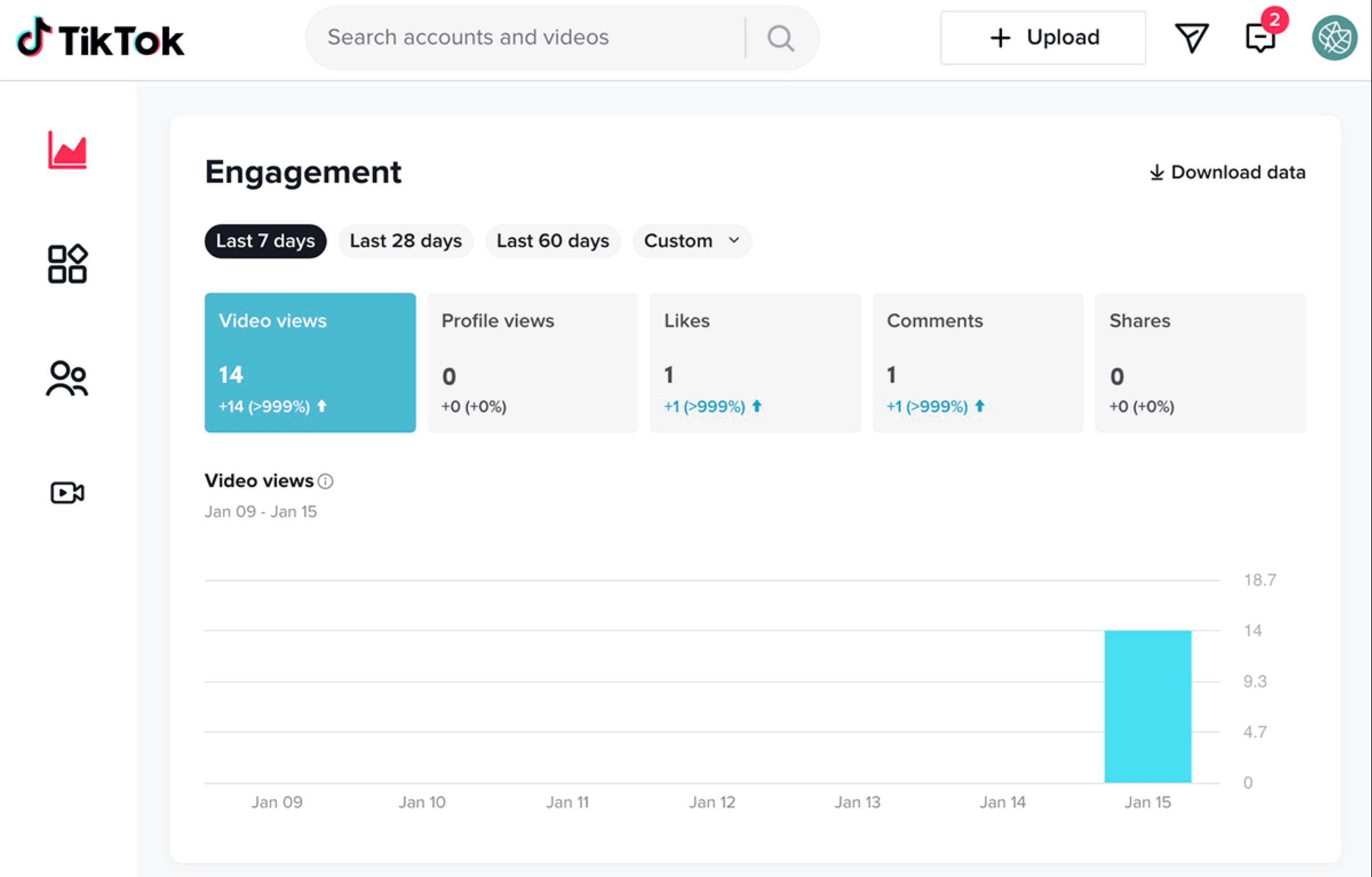1372x877 pixels.
Task: Open the LIVE video camera icon in sidebar
Action: [67, 492]
